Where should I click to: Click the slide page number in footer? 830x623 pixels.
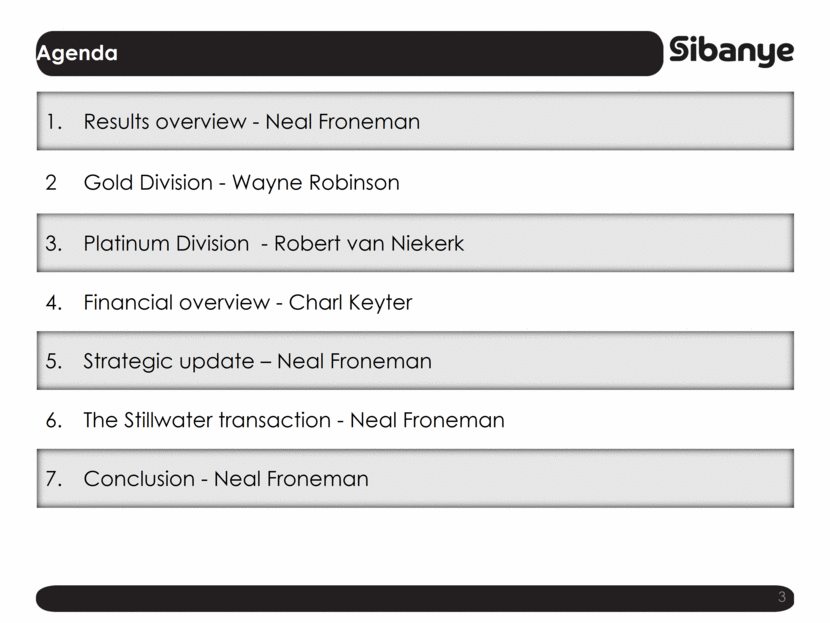[782, 598]
